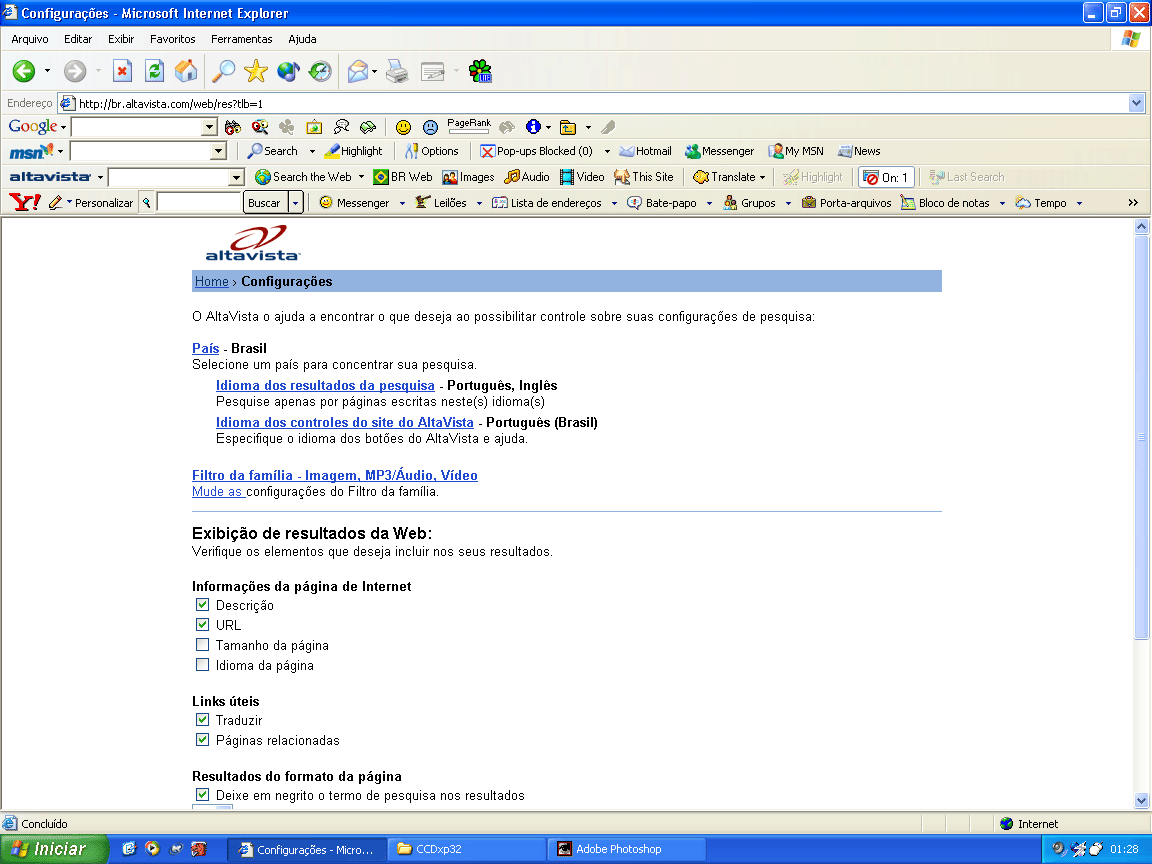Open the Arquivo menu

pyautogui.click(x=30, y=39)
